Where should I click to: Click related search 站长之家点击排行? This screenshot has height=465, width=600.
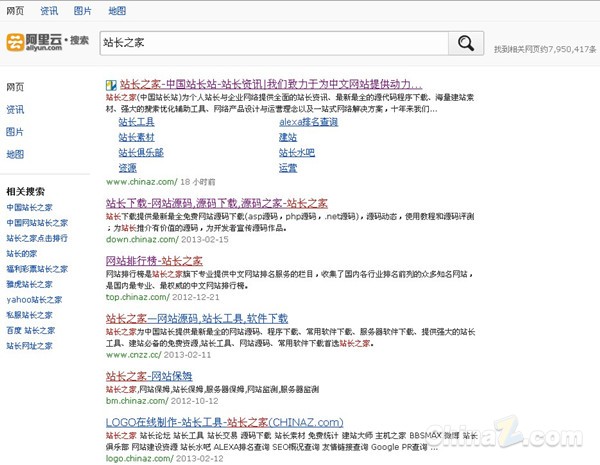pos(37,238)
